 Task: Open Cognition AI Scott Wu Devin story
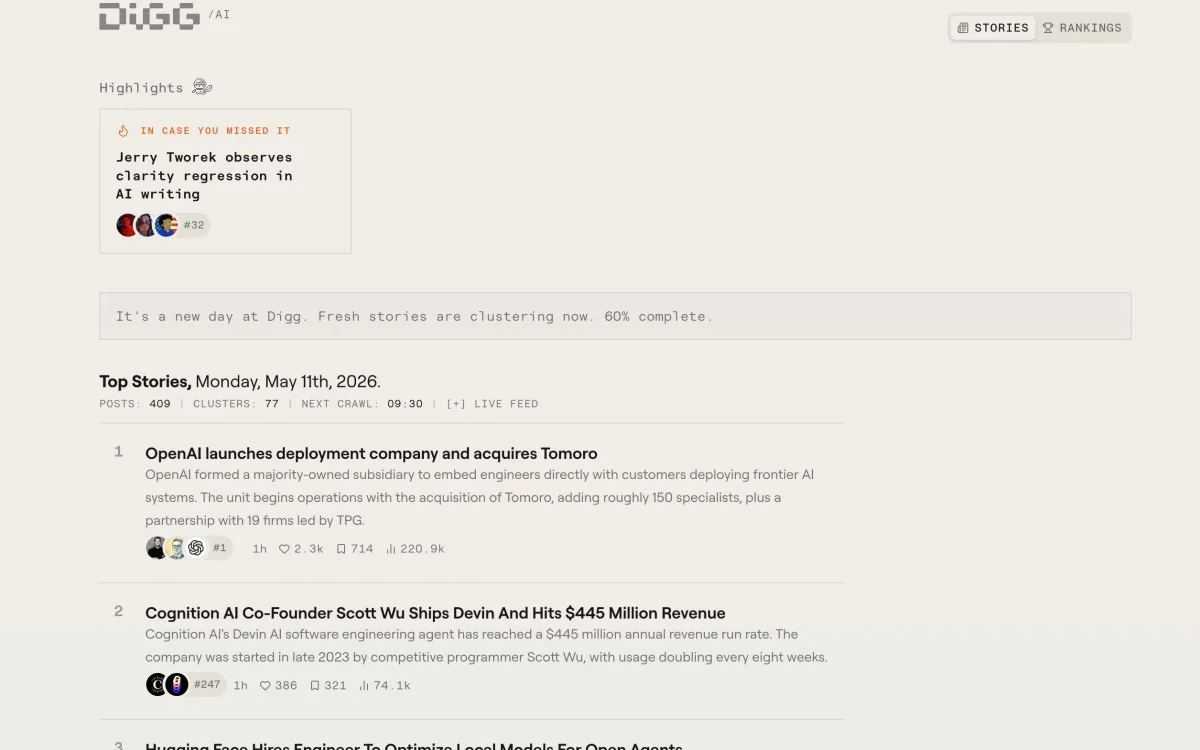coord(435,613)
